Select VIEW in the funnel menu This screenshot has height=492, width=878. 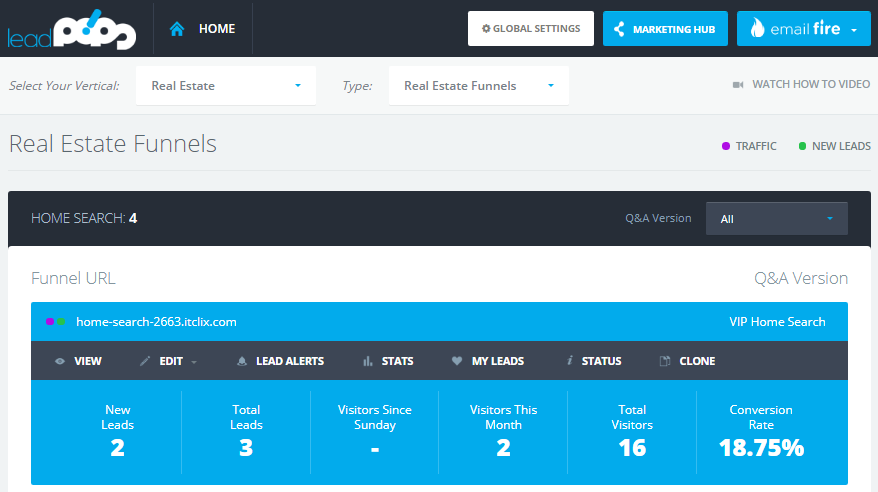(x=88, y=362)
